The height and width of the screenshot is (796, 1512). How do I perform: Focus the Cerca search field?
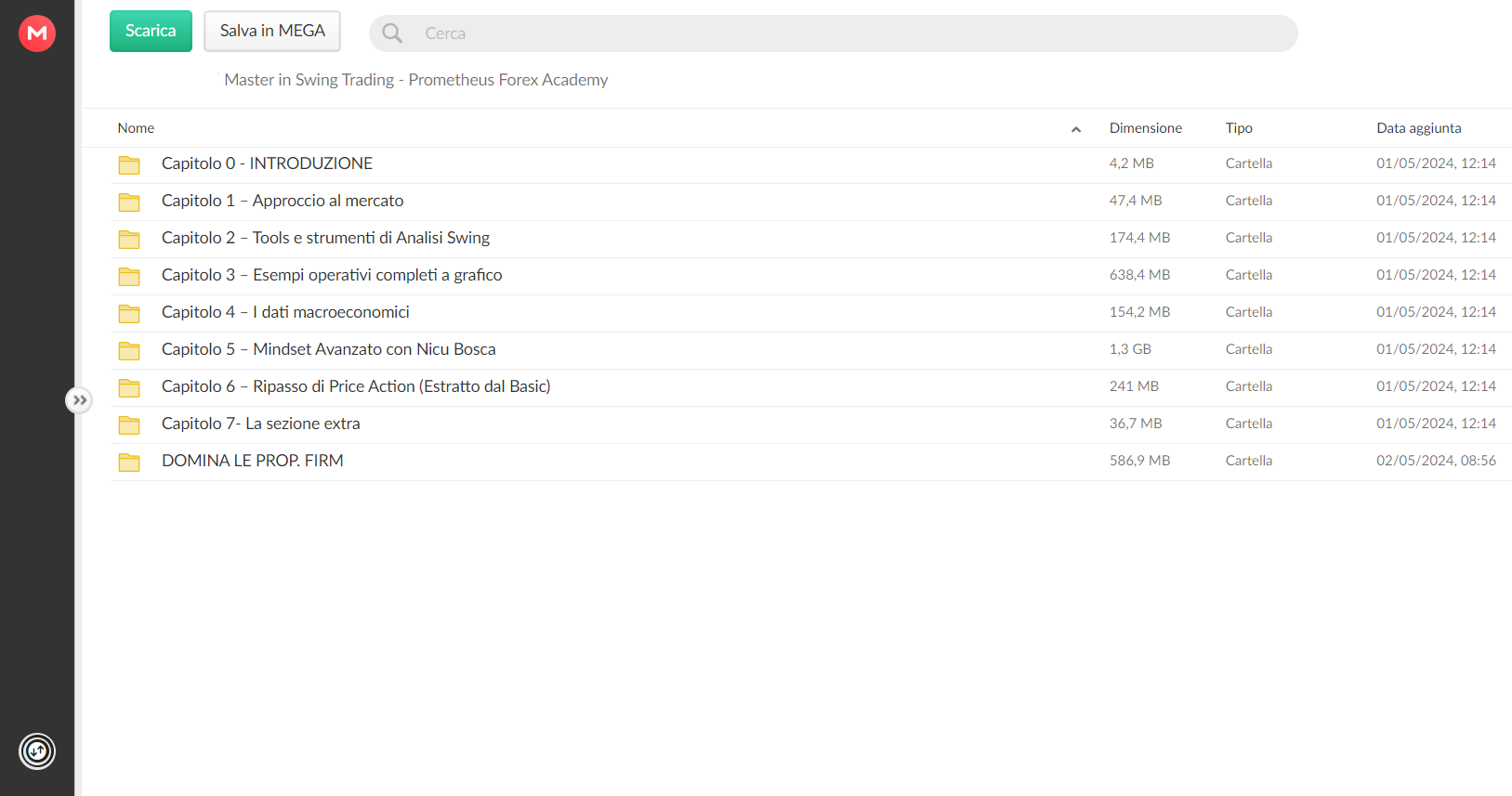tap(833, 33)
